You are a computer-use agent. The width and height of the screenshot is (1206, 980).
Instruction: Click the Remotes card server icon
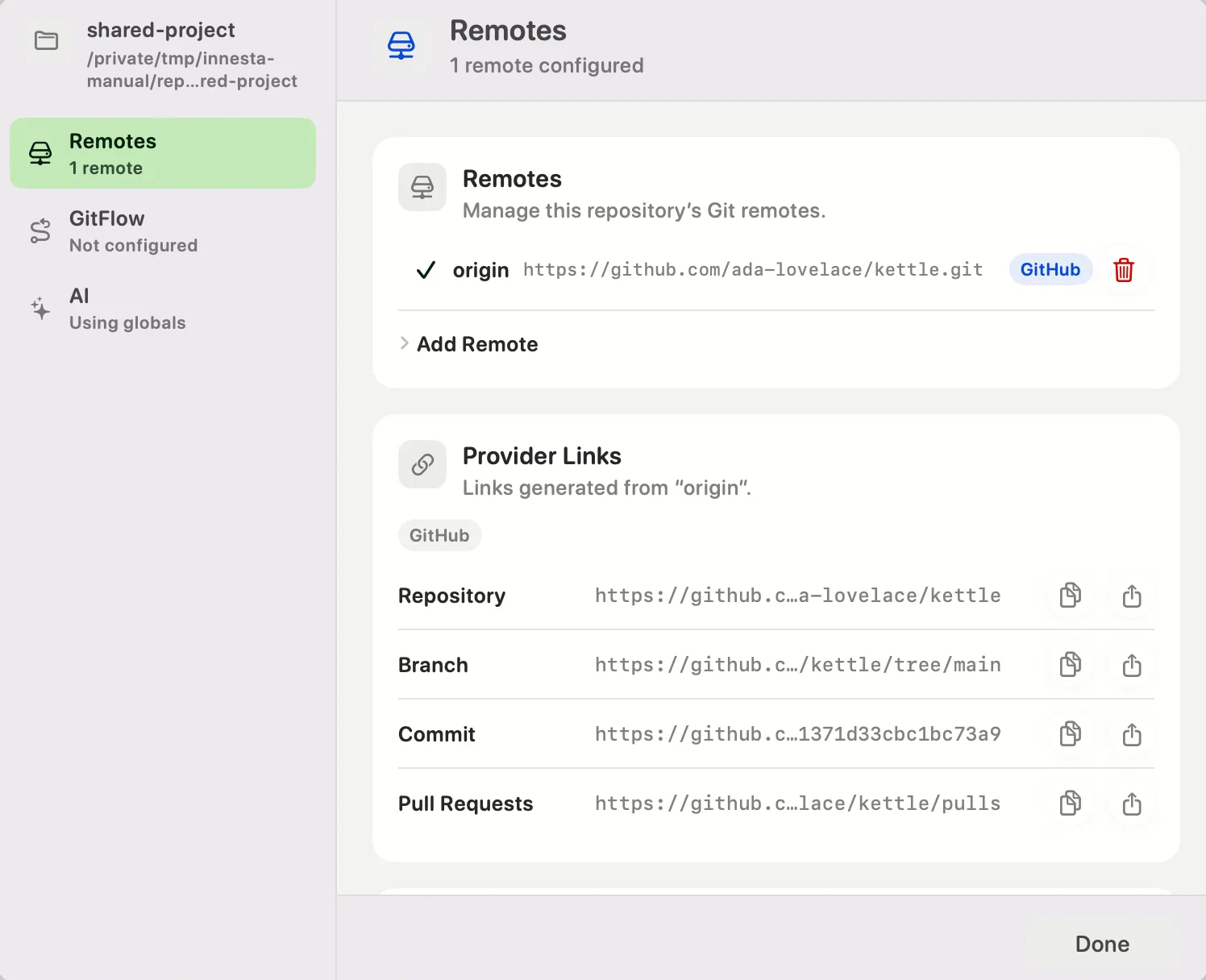coord(422,187)
